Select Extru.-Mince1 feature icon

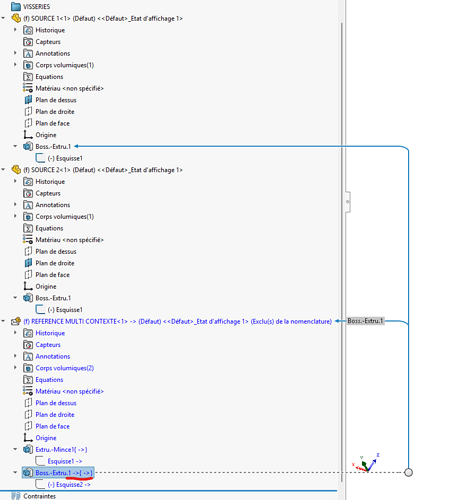tap(28, 450)
